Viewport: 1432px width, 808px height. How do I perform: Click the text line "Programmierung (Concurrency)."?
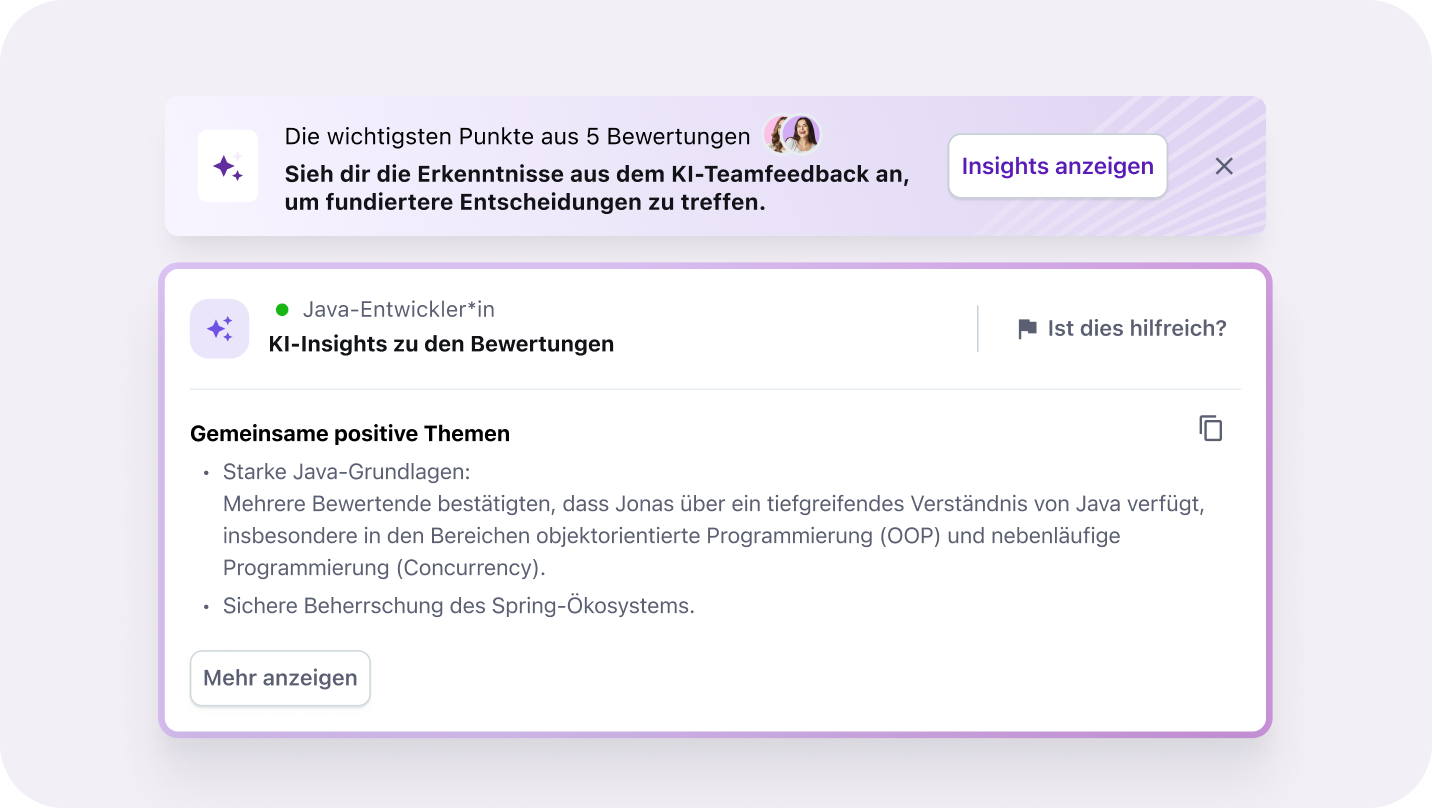click(383, 568)
